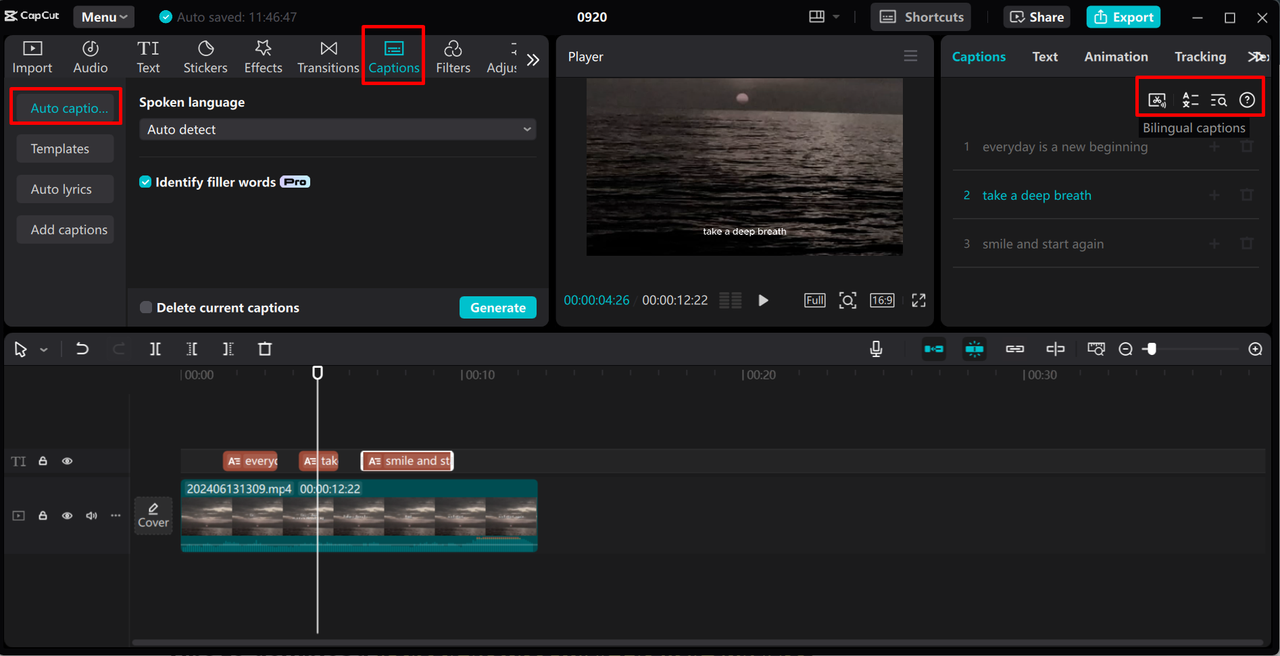Open the Spoken language Auto detect dropdown
This screenshot has width=1280, height=656.
(337, 130)
